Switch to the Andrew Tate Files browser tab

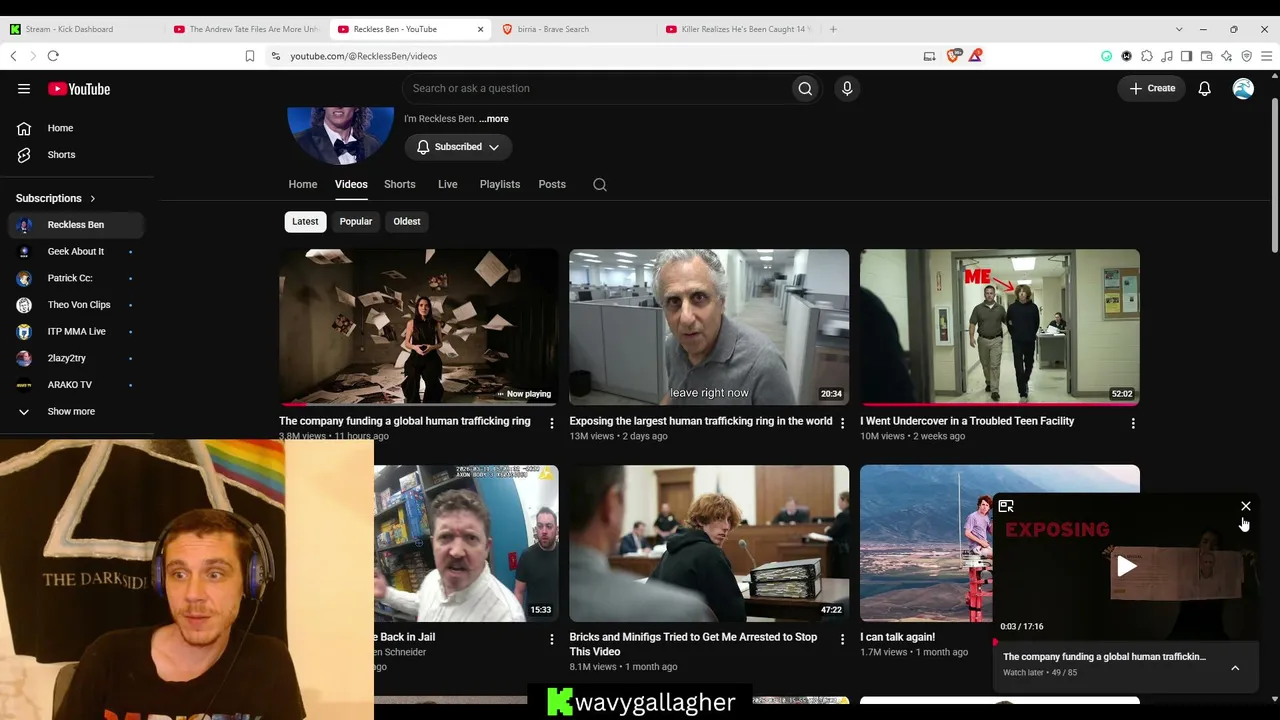[x=245, y=29]
